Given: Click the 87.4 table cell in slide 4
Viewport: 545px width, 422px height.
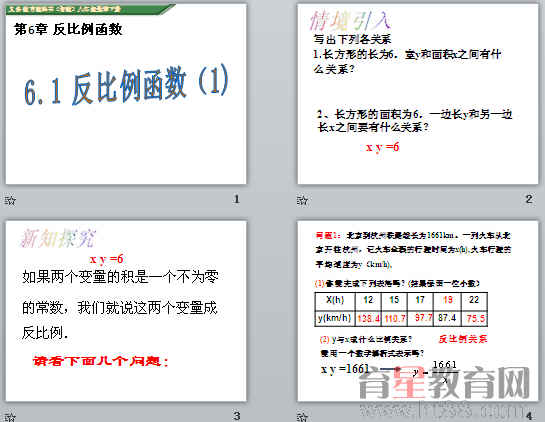Looking at the screenshot, I should [447, 318].
